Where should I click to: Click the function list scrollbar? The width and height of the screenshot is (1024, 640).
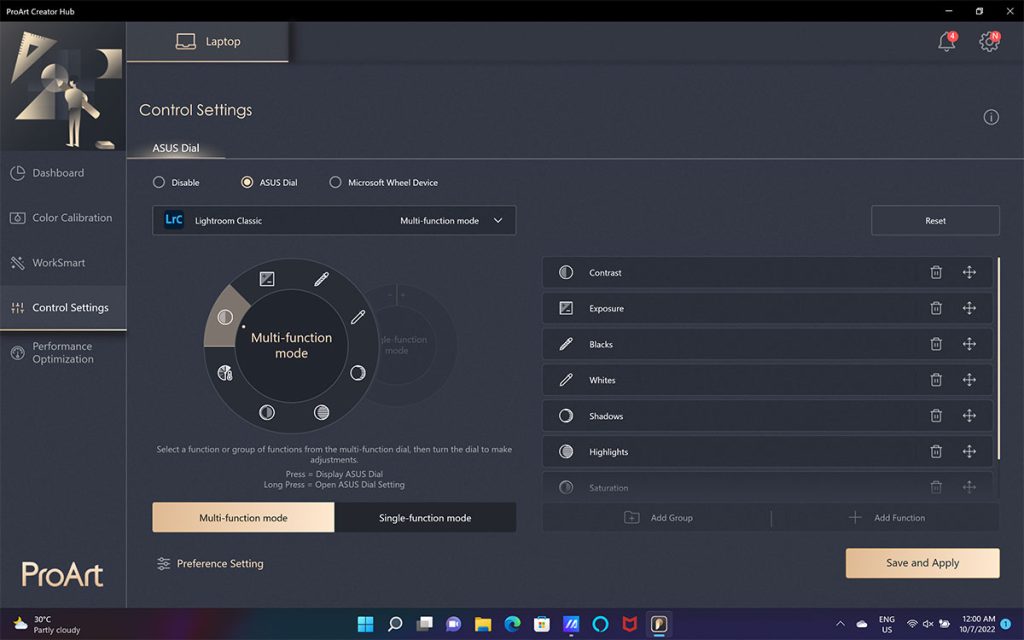point(998,360)
